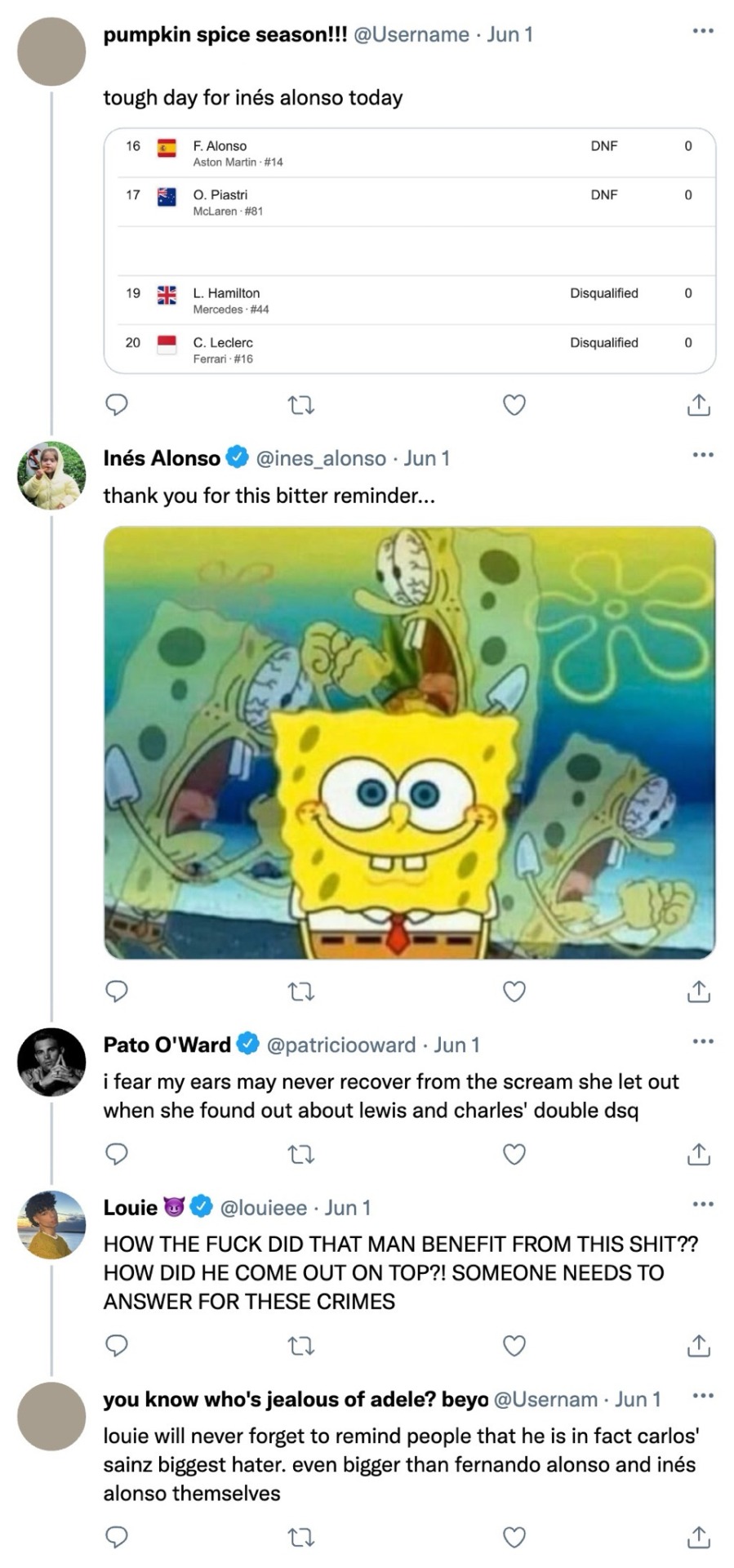Viewport: 734px width, 1568px height.
Task: Reply to the pumpkin spice season tweet
Action: coord(117,404)
